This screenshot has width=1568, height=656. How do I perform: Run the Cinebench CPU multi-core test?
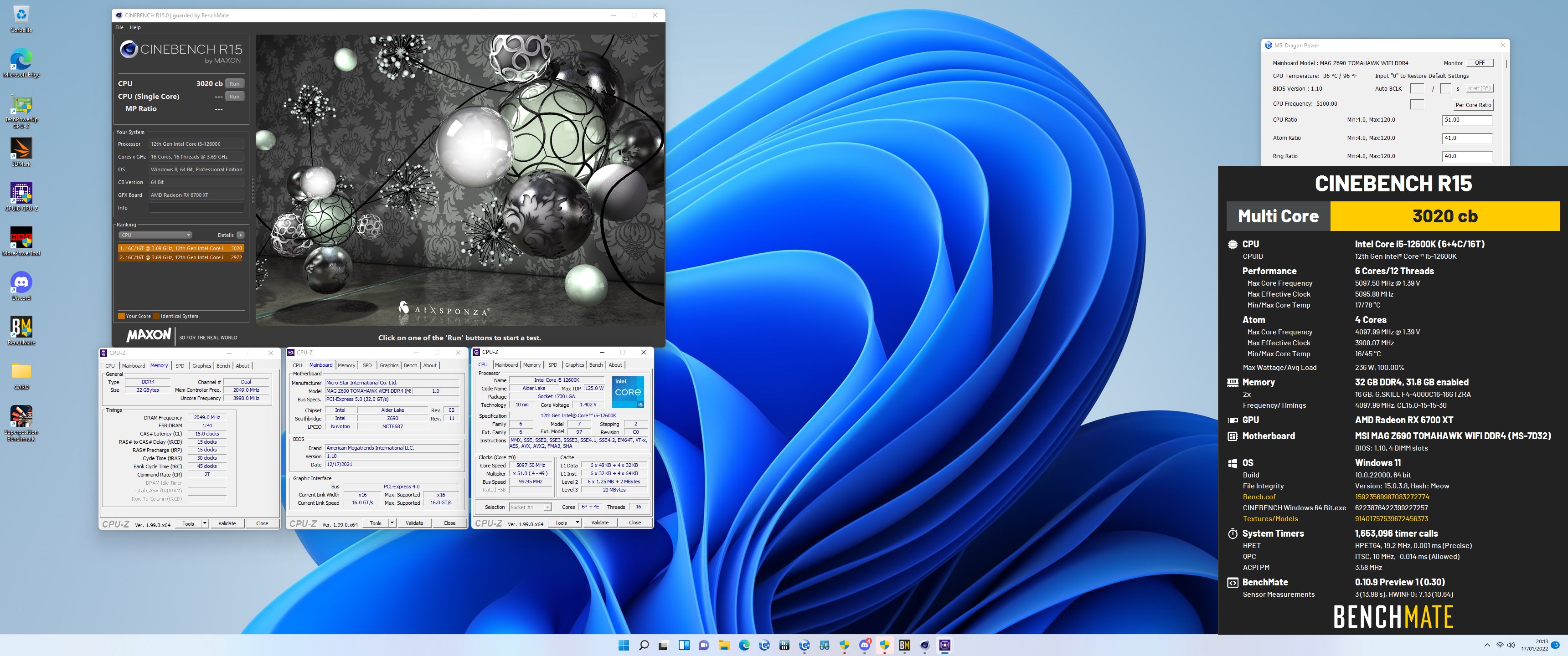pos(234,83)
